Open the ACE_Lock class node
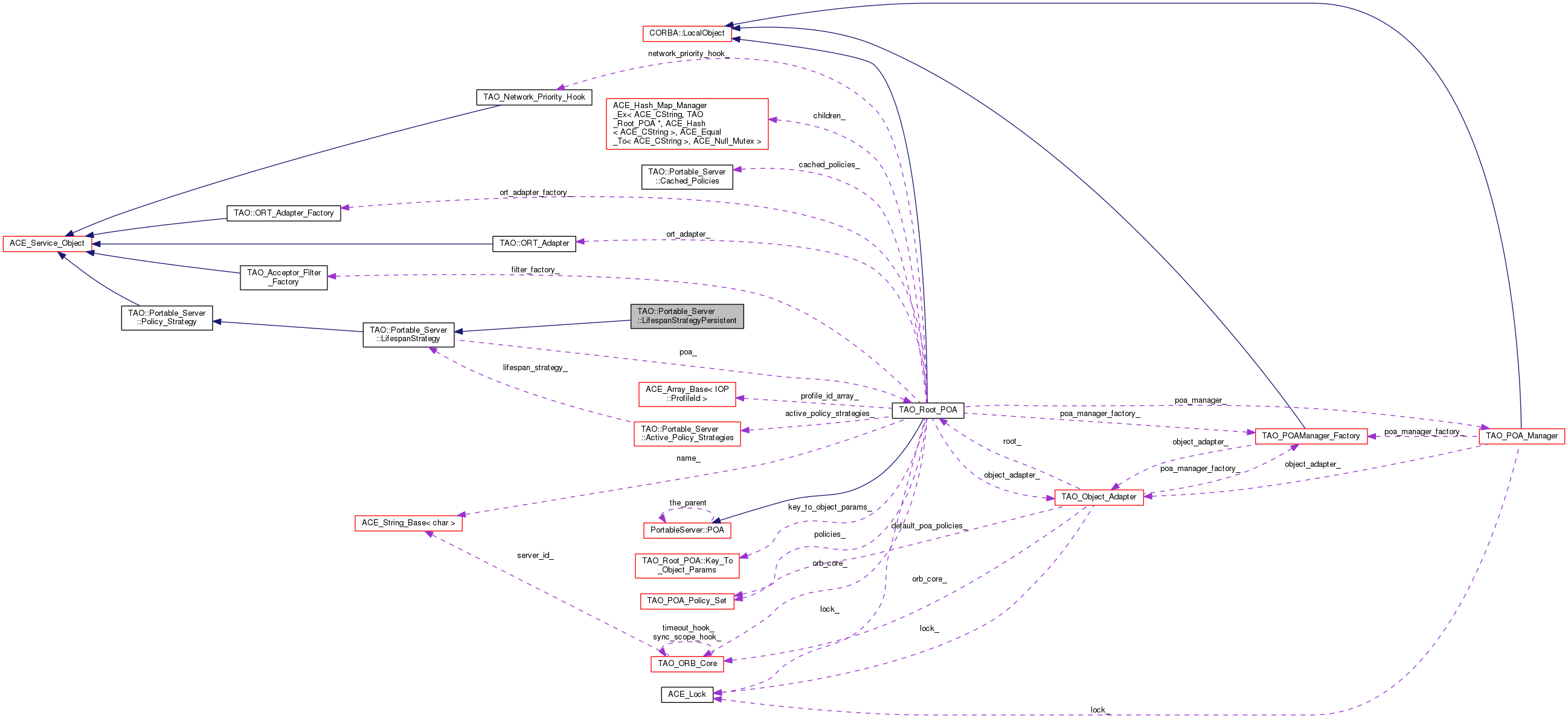 point(687,694)
